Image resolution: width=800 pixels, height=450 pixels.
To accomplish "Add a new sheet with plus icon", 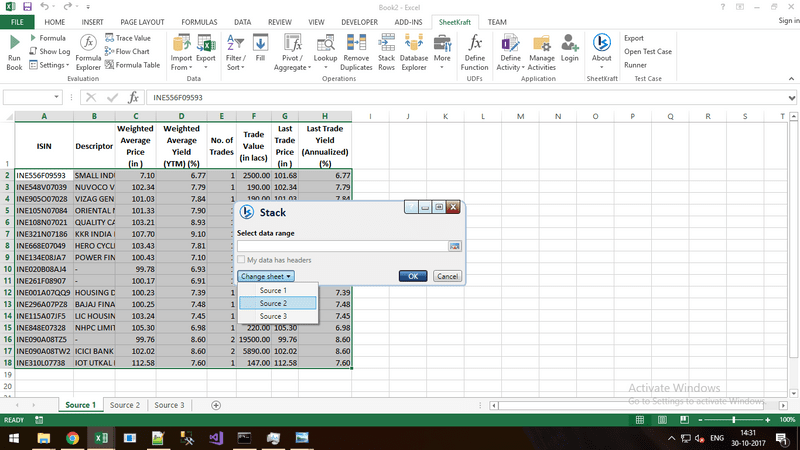I will pyautogui.click(x=216, y=405).
